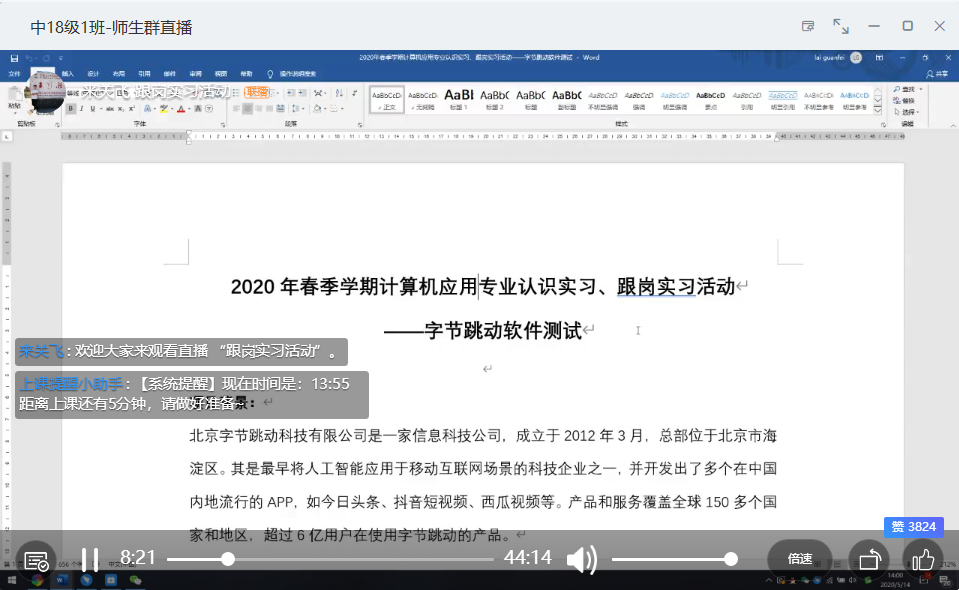The width and height of the screenshot is (959, 590).
Task: Click Word undo icon
Action: [30, 58]
